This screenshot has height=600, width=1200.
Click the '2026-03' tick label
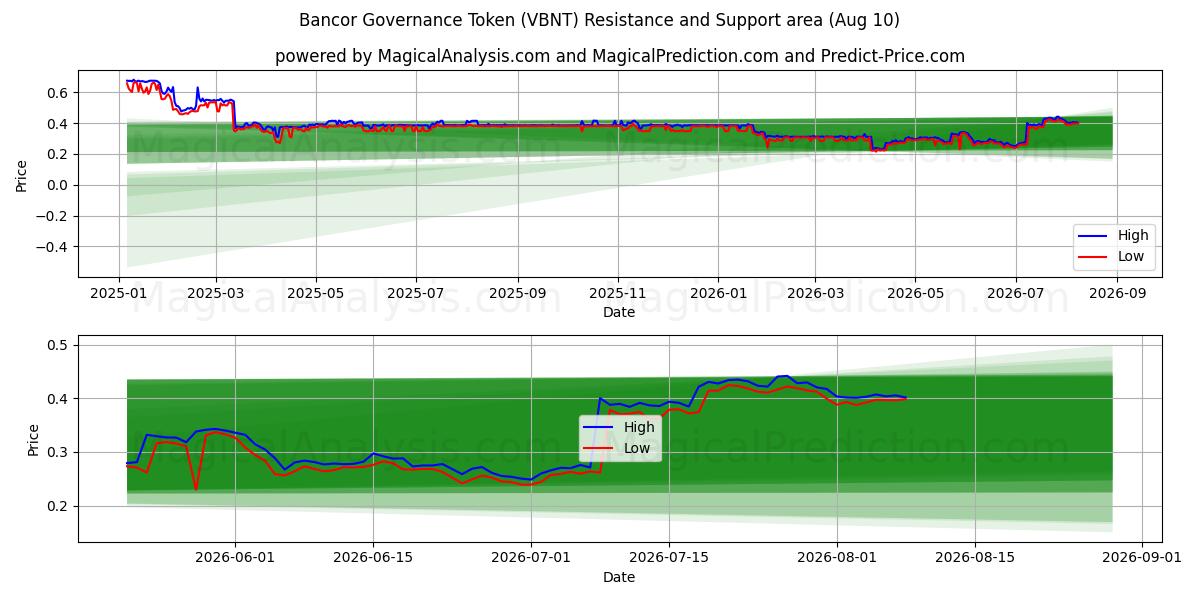pos(814,293)
